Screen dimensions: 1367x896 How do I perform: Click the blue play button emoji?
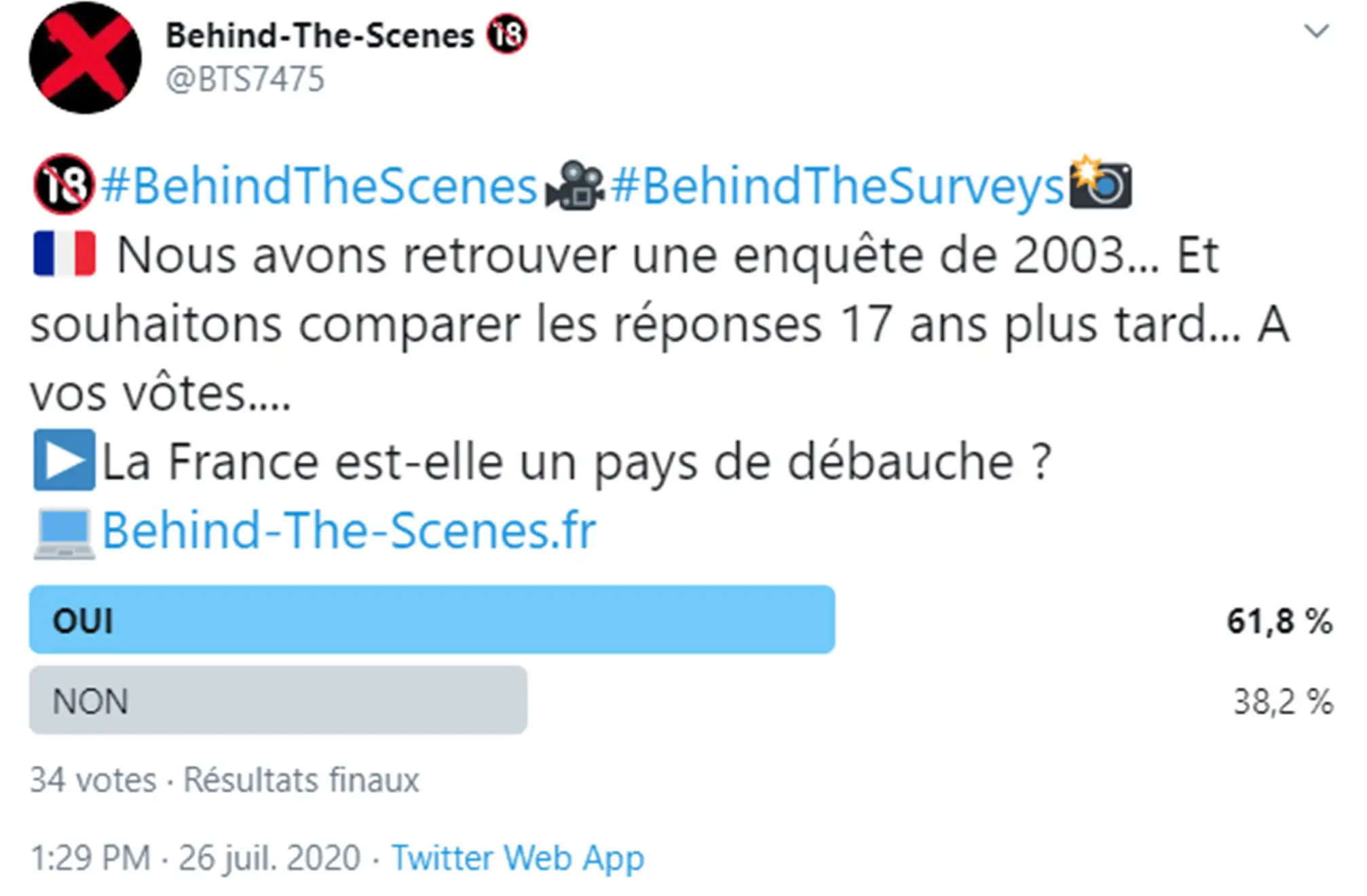click(64, 460)
